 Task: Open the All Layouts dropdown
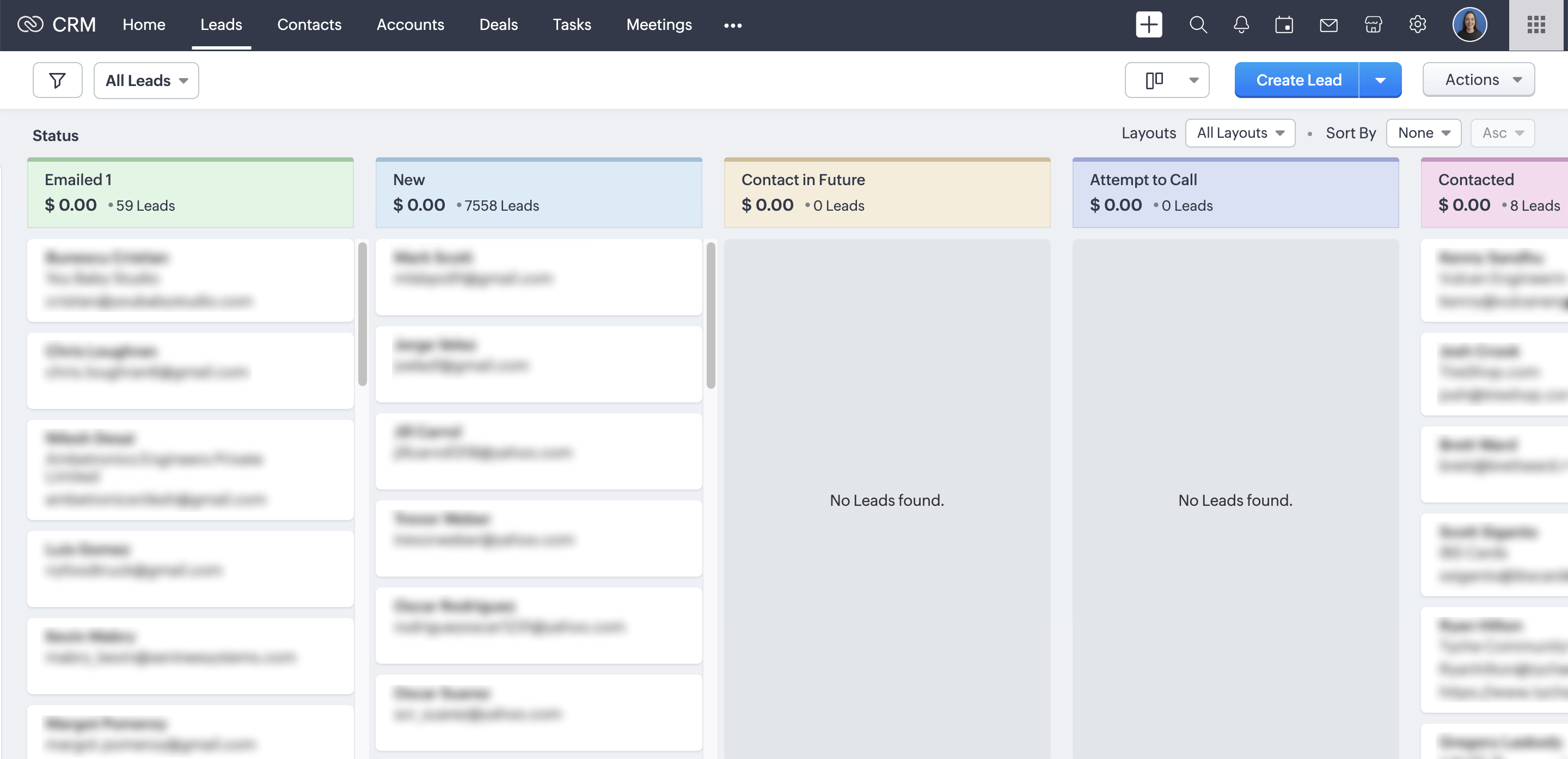(x=1239, y=133)
